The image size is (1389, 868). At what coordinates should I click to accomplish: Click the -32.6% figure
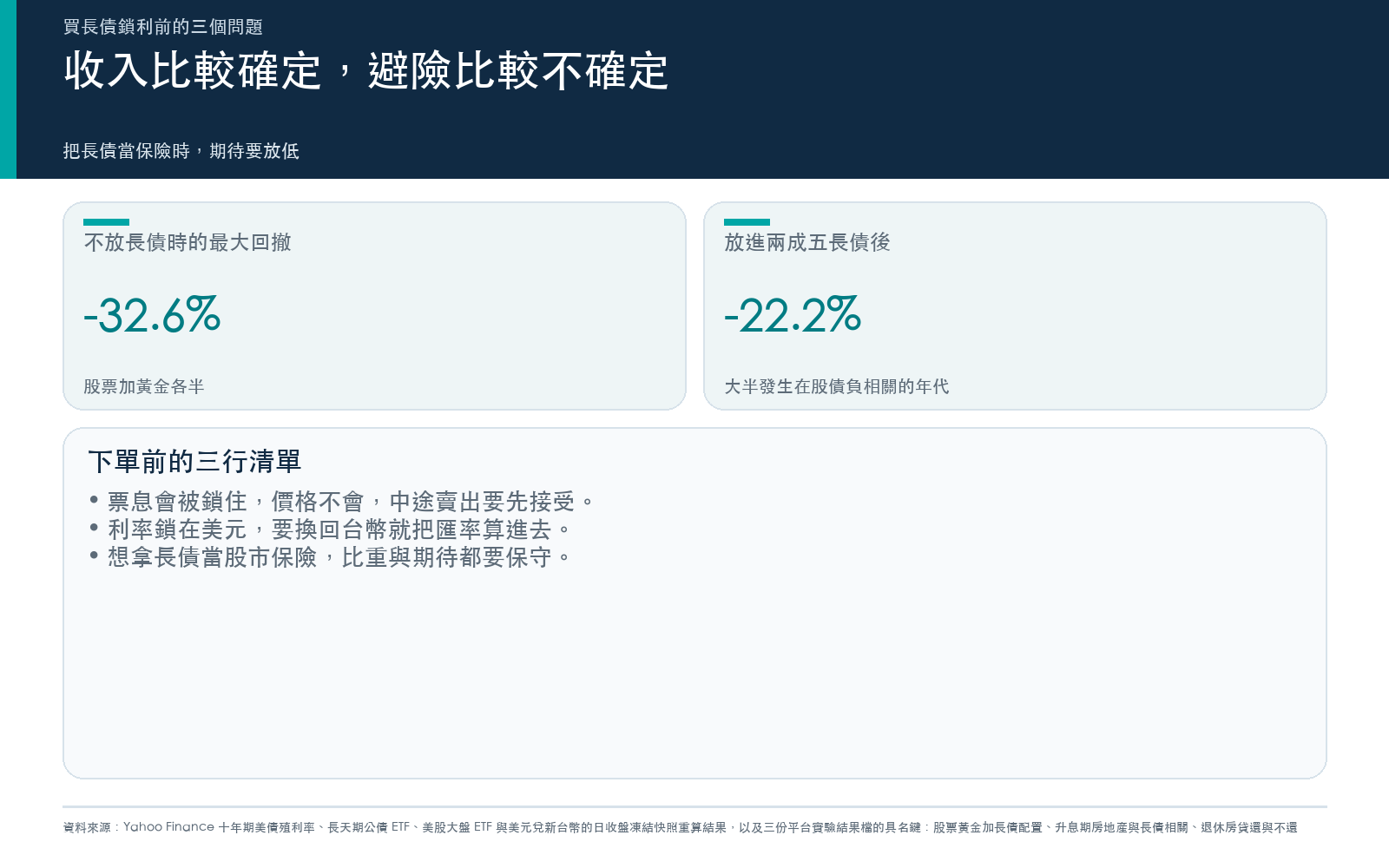coord(152,315)
